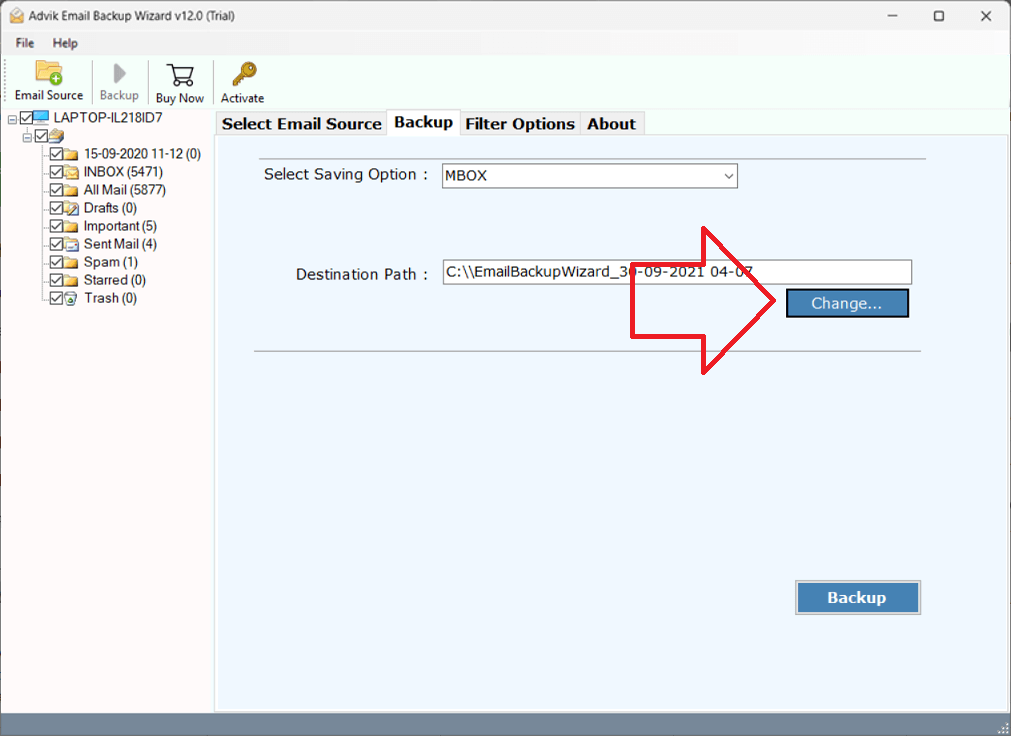The width and height of the screenshot is (1011, 736).
Task: Click the 15-09-2020 11-12 folder icon
Action: [x=71, y=154]
